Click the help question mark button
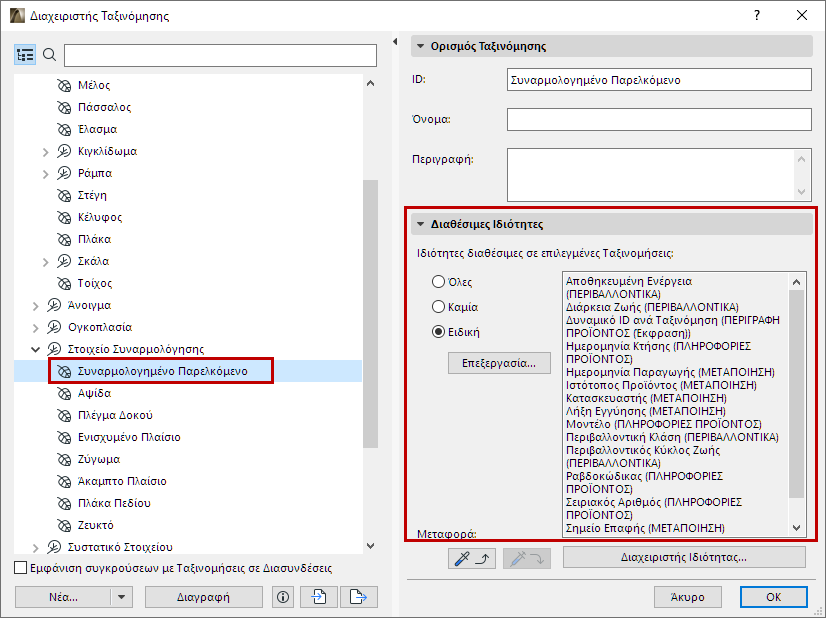 click(x=756, y=15)
